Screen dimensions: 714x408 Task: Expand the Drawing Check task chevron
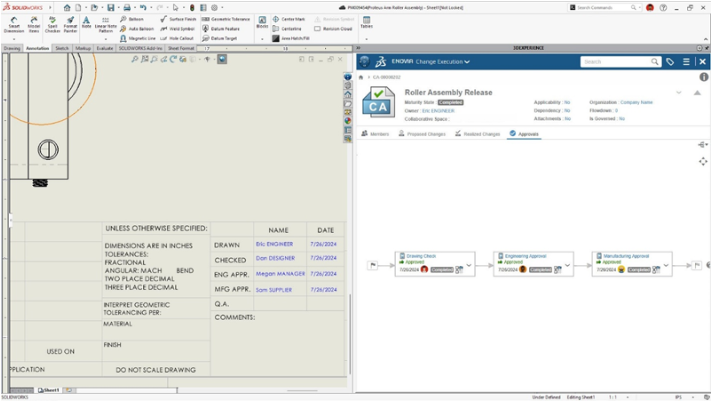click(469, 265)
